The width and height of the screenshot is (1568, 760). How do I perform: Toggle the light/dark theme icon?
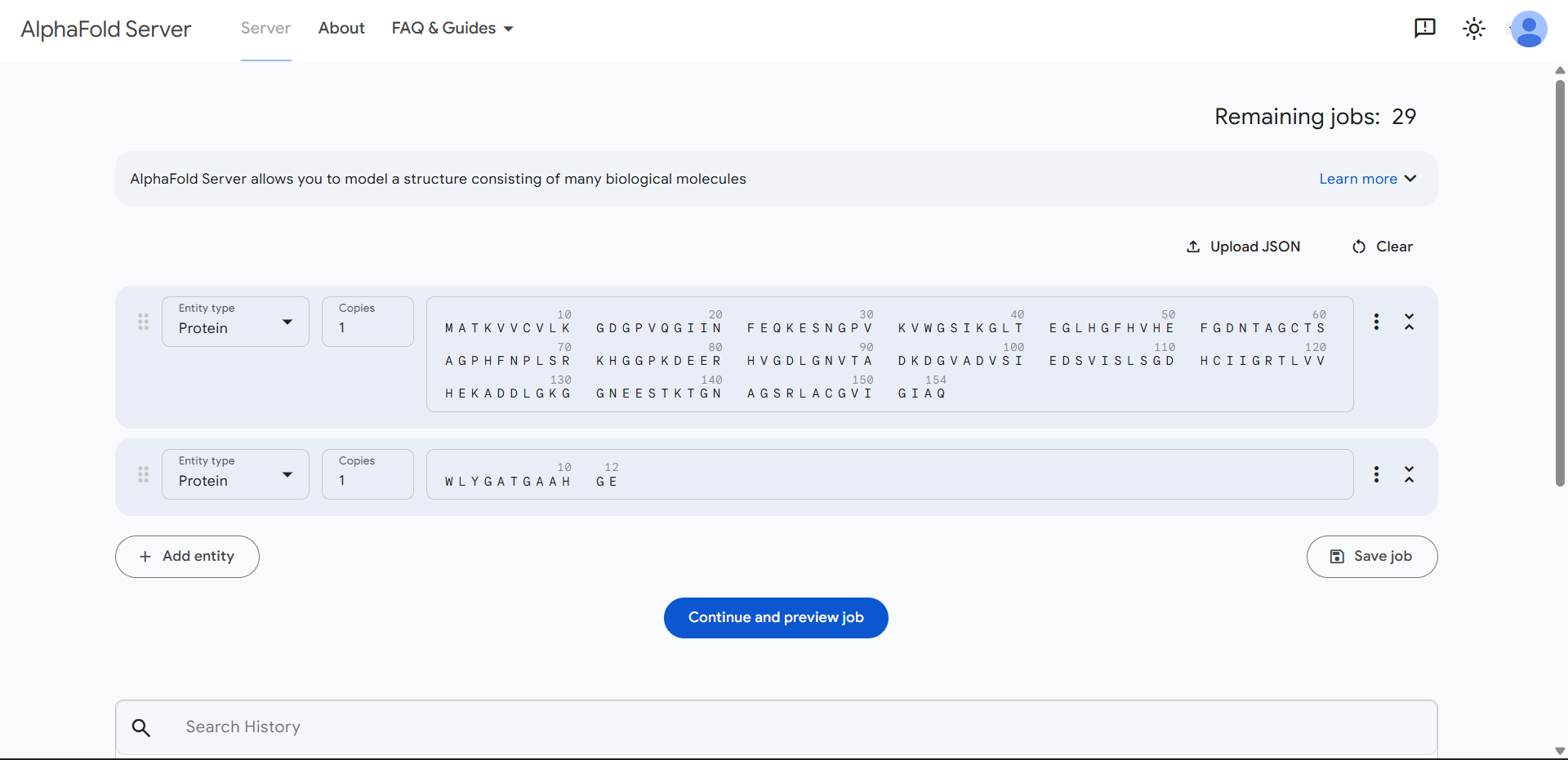point(1474,29)
